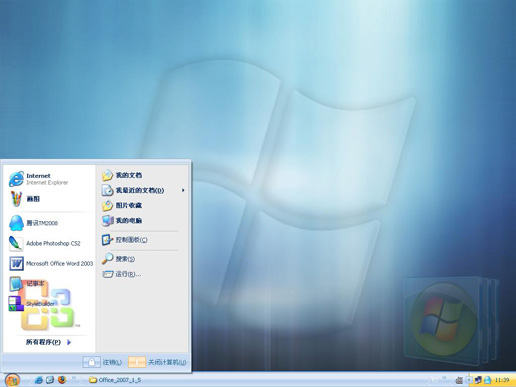Click the 我最近的文档(D) label
This screenshot has width=516, height=387.
(x=140, y=190)
